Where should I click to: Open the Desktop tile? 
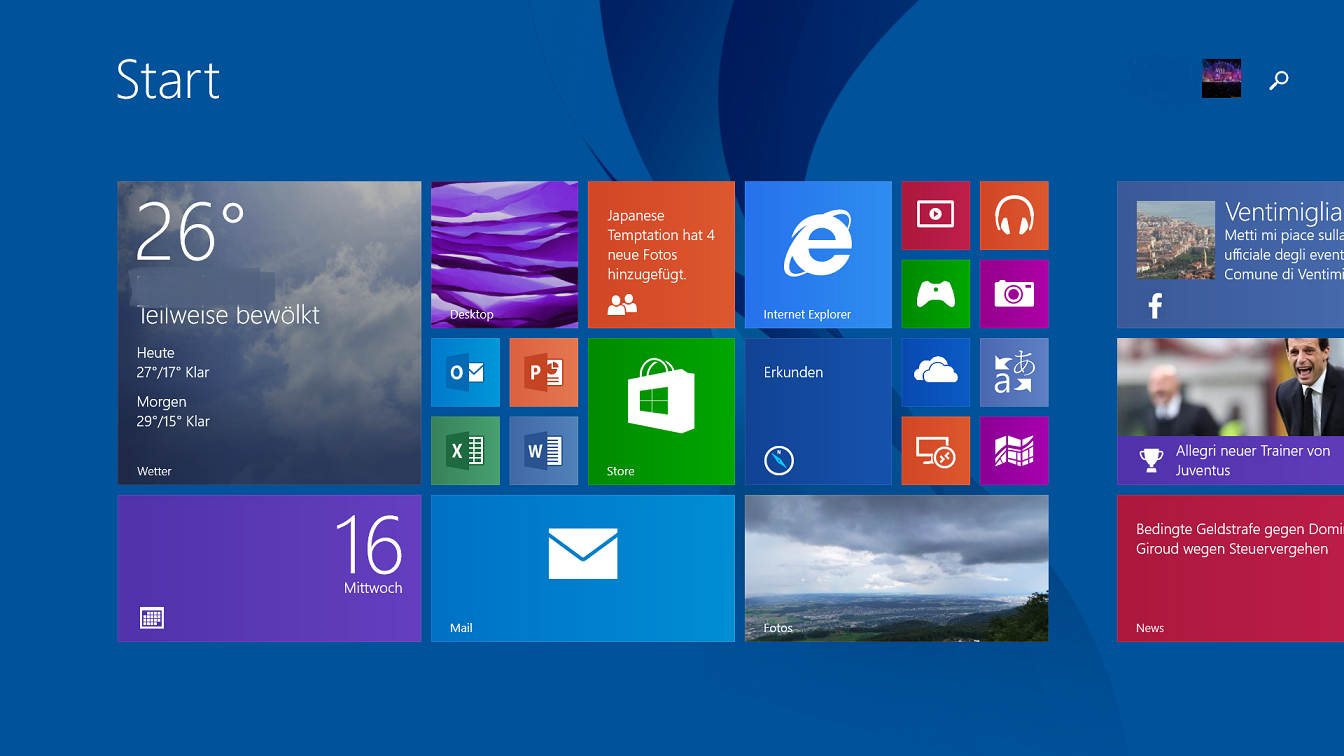coord(504,254)
